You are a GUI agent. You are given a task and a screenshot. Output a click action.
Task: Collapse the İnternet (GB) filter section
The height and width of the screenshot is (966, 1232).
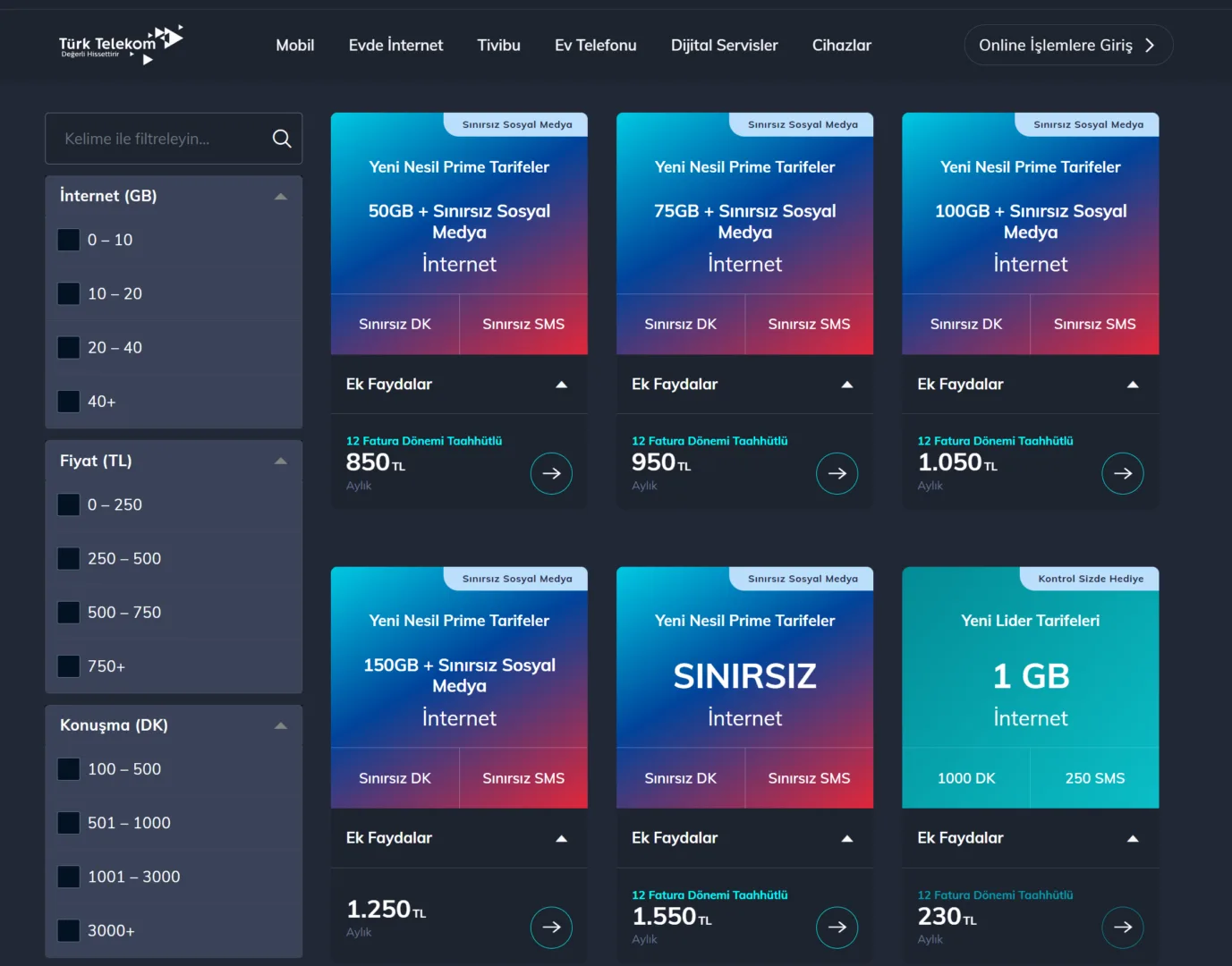(x=281, y=196)
